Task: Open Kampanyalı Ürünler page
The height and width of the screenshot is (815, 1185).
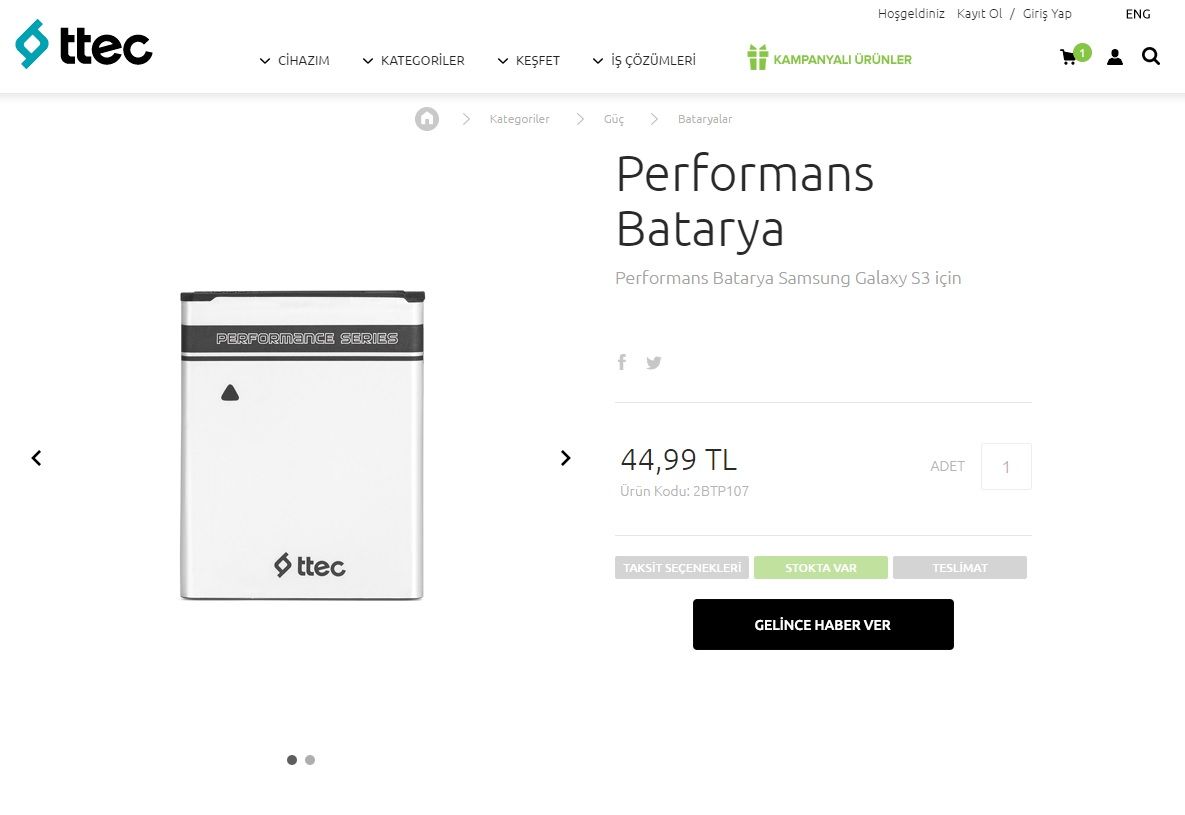Action: (830, 59)
